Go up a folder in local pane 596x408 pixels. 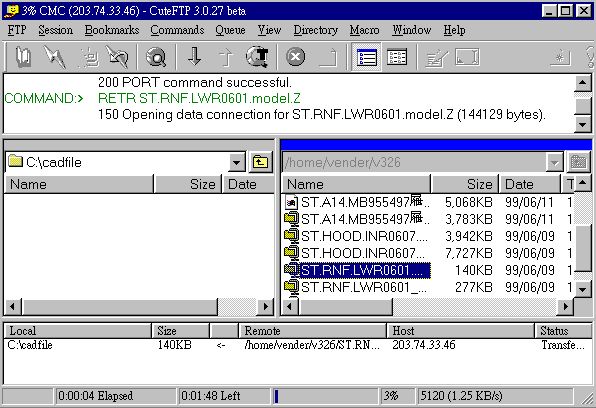pyautogui.click(x=260, y=162)
